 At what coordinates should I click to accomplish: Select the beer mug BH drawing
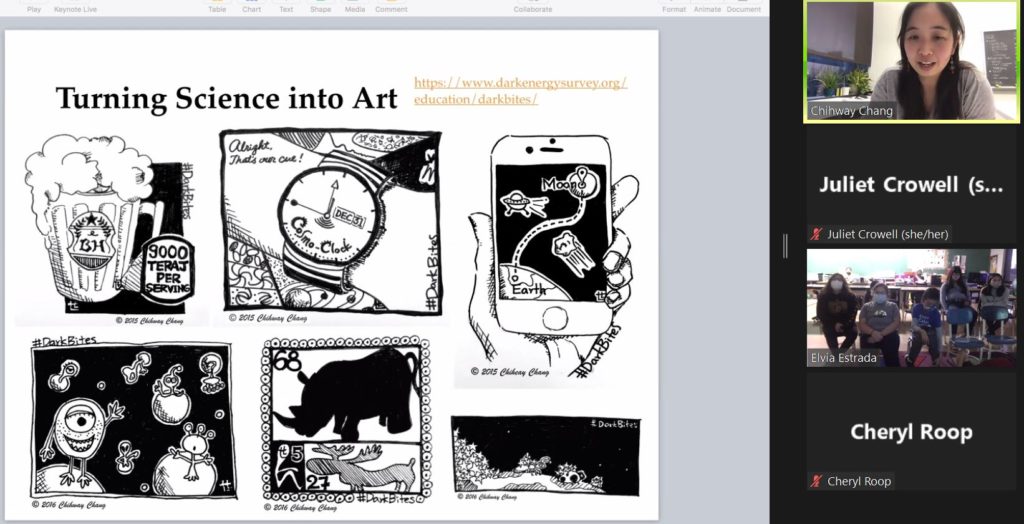(110, 229)
